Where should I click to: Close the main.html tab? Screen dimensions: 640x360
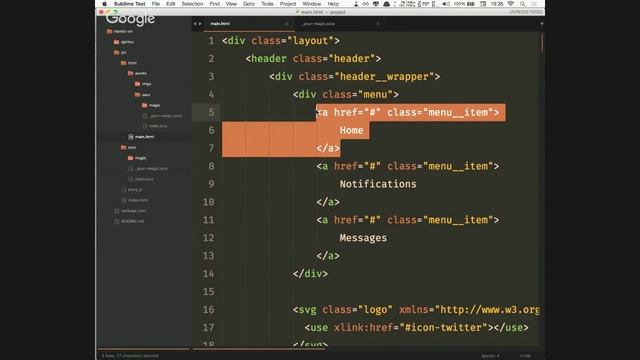point(287,24)
